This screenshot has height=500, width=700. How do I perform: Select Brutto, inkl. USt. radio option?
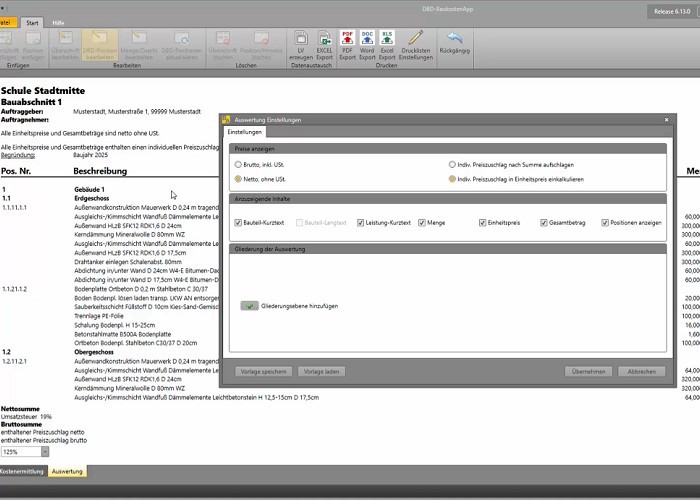click(238, 165)
